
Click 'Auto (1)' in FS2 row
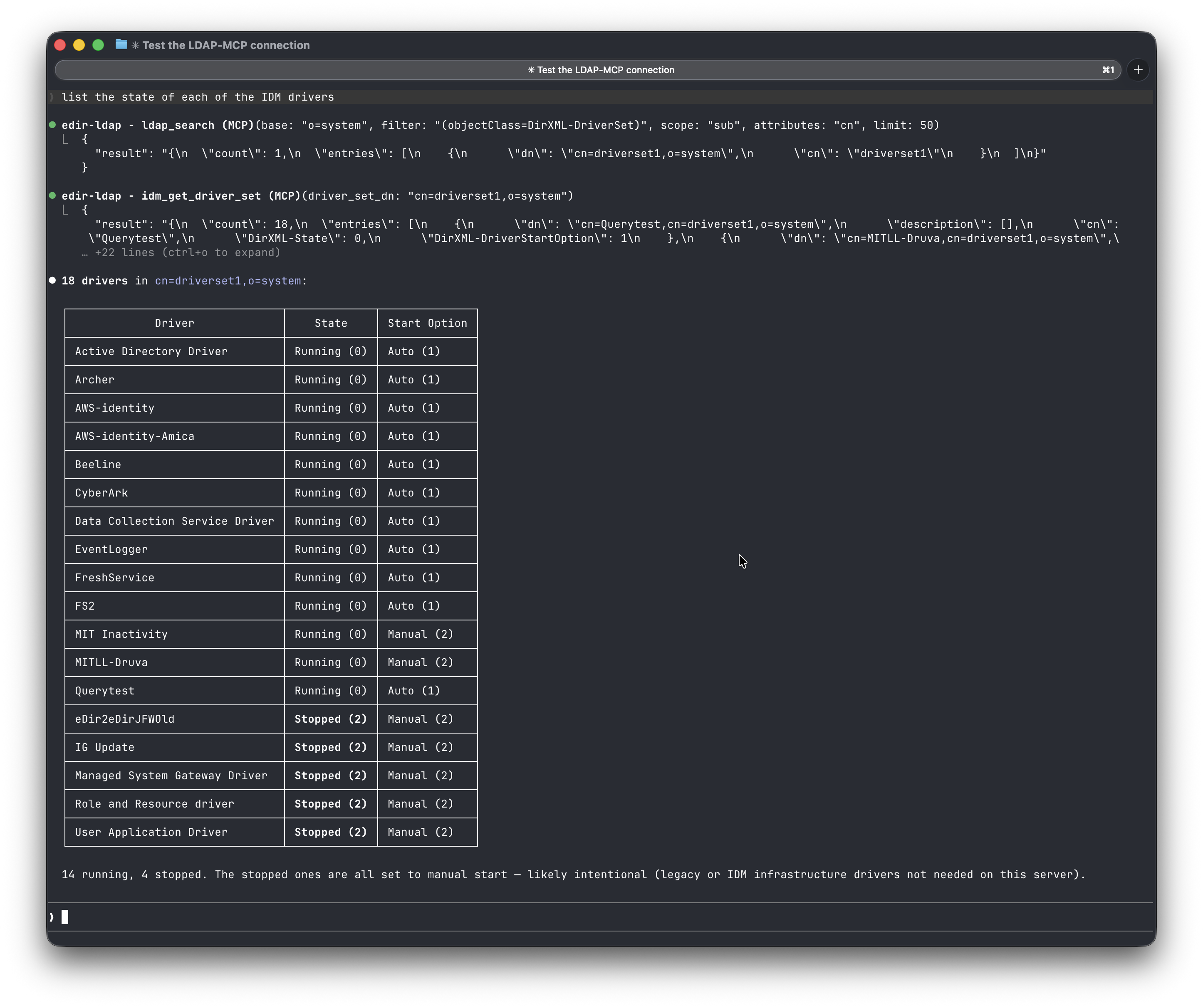413,606
